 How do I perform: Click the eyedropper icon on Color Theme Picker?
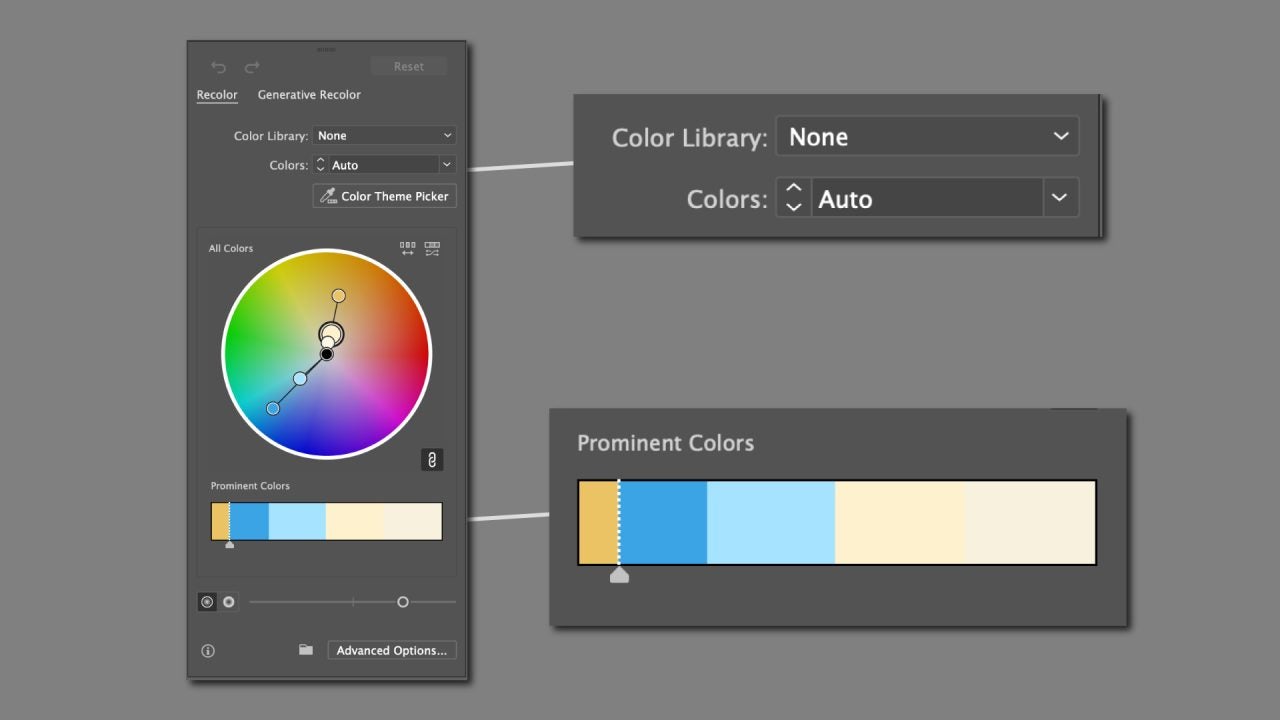pyautogui.click(x=328, y=196)
